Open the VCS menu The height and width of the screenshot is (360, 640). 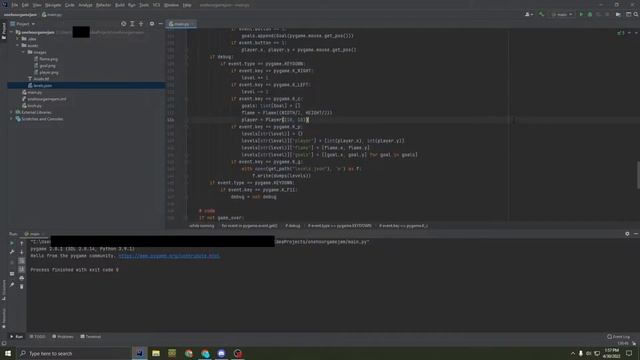[156, 5]
